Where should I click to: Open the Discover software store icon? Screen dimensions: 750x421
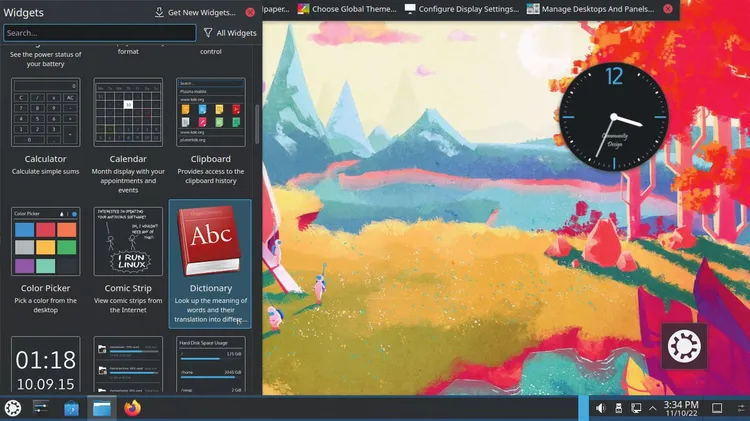72,408
